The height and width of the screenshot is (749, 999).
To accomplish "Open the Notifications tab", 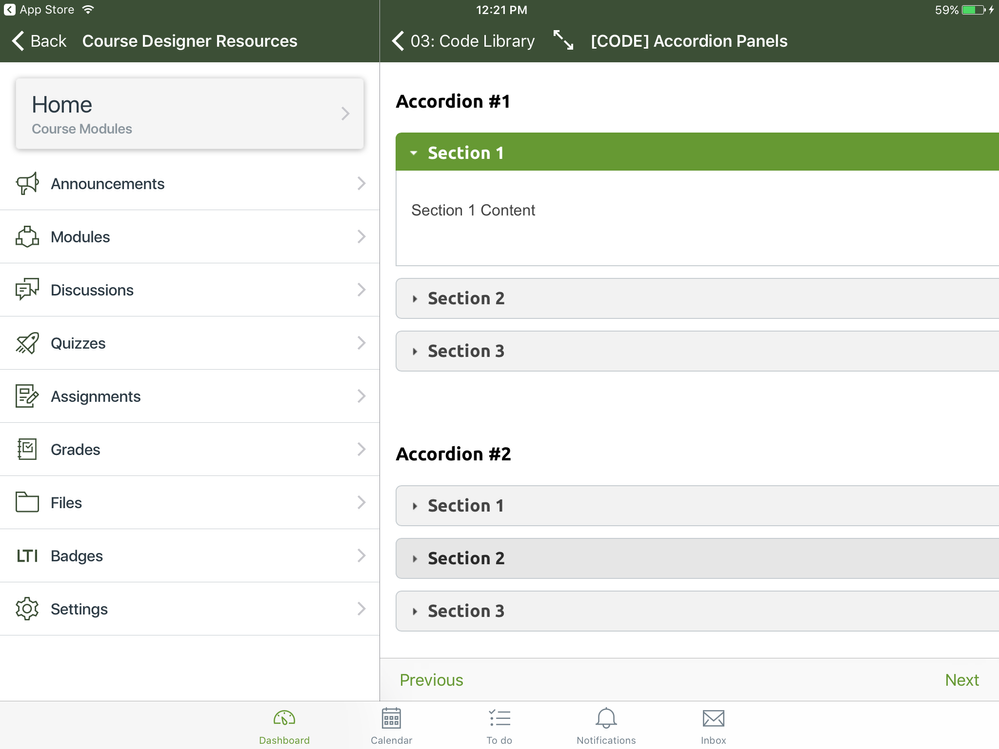I will (606, 726).
